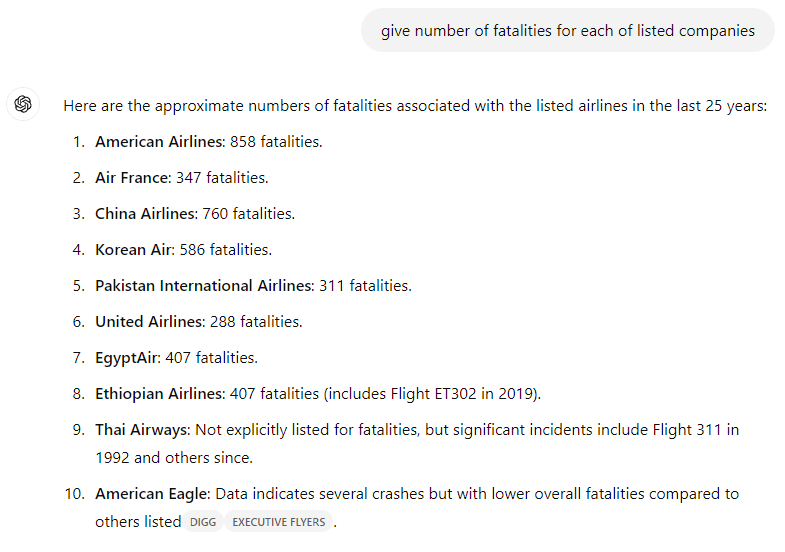Click the intro sentence about last 25 years
The image size is (785, 552).
coord(415,106)
